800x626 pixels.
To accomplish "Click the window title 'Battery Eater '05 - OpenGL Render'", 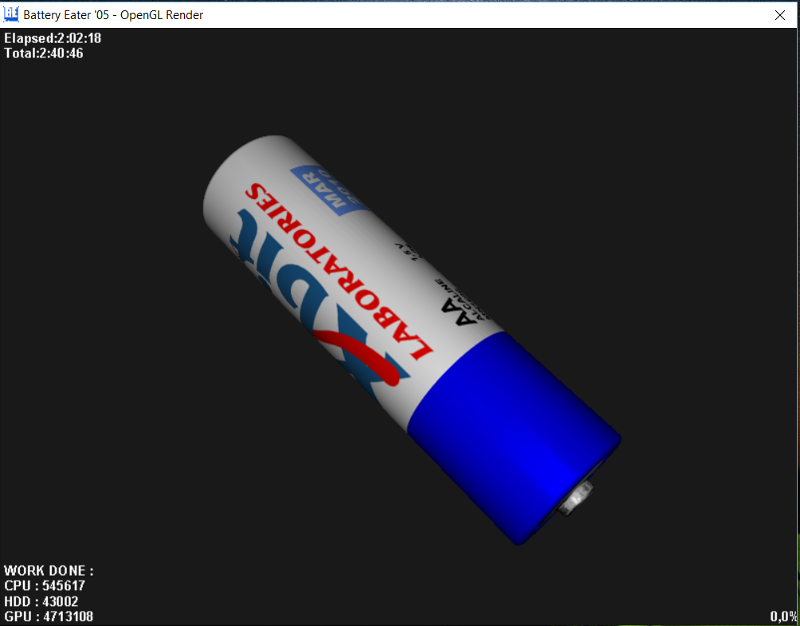I will pyautogui.click(x=113, y=15).
